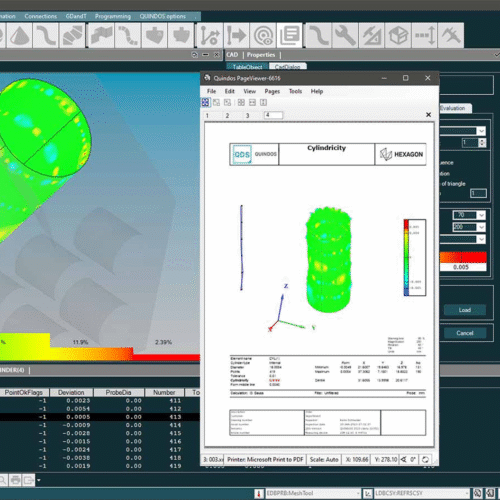Click the first S-curve toolbar icon
This screenshot has height=500, width=500.
[46, 35]
